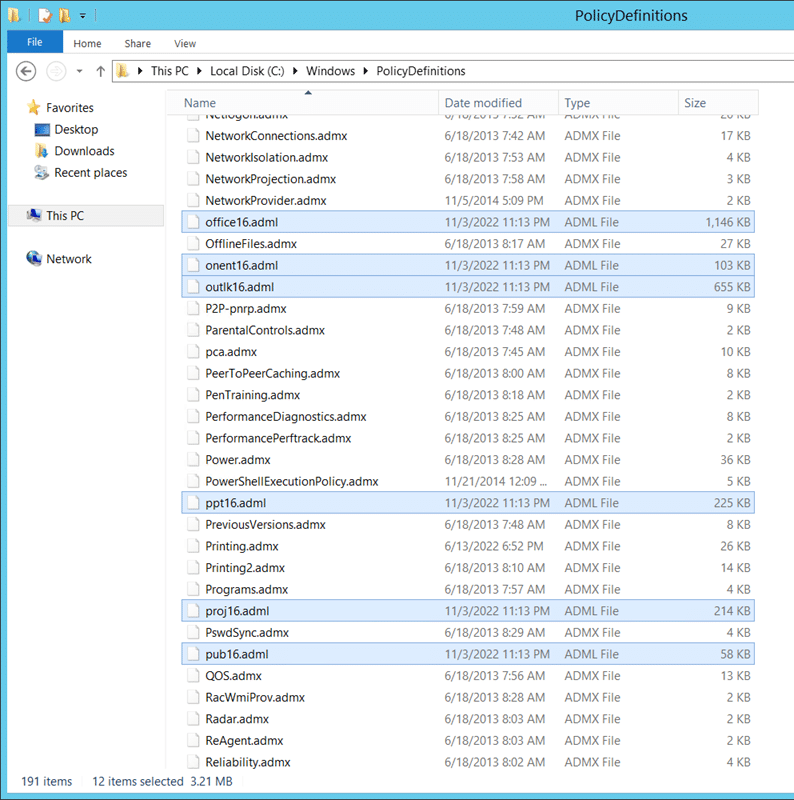This screenshot has height=800, width=794.
Task: Select NetworkProjection.admx file
Action: [468, 179]
